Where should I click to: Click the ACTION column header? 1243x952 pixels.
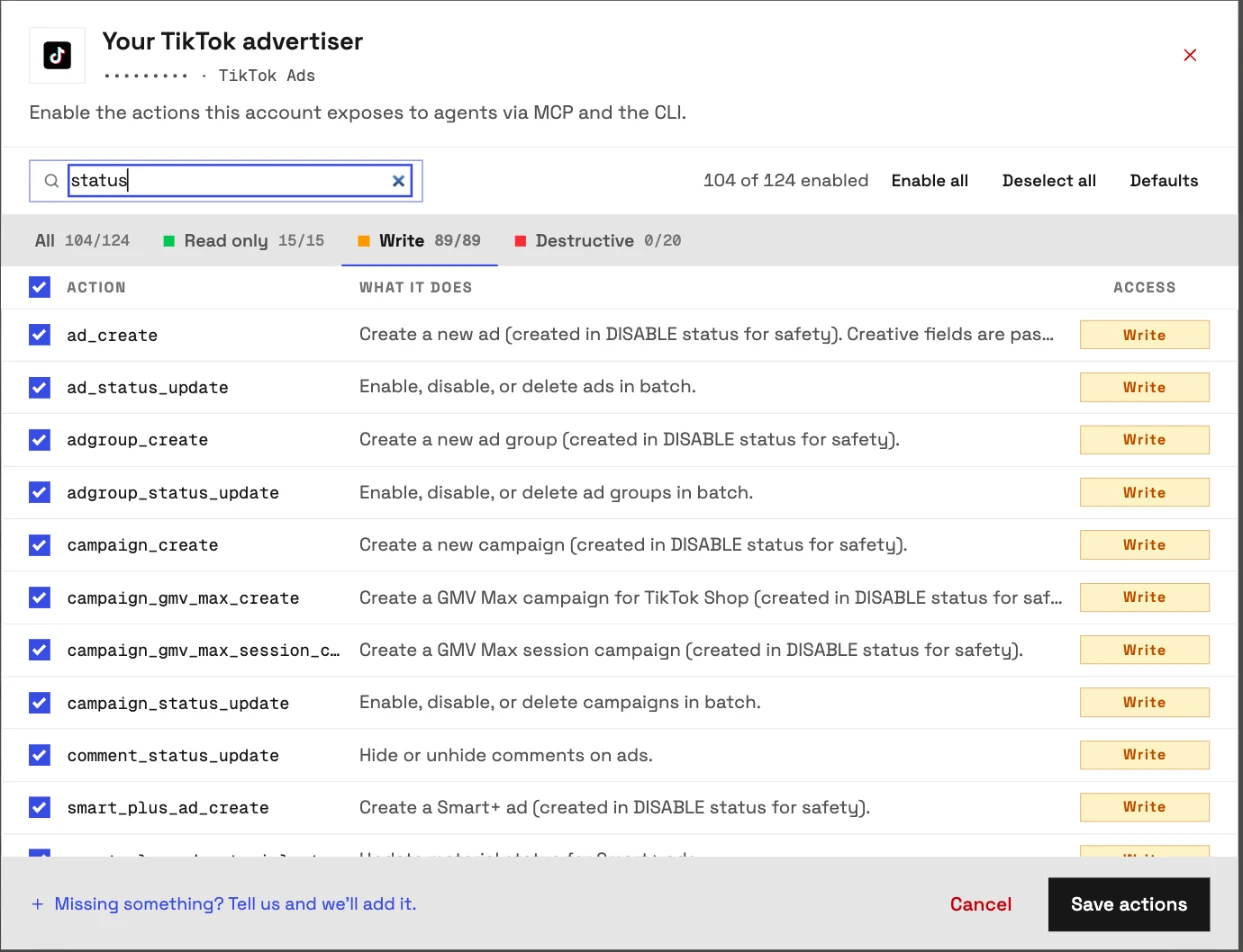click(96, 287)
